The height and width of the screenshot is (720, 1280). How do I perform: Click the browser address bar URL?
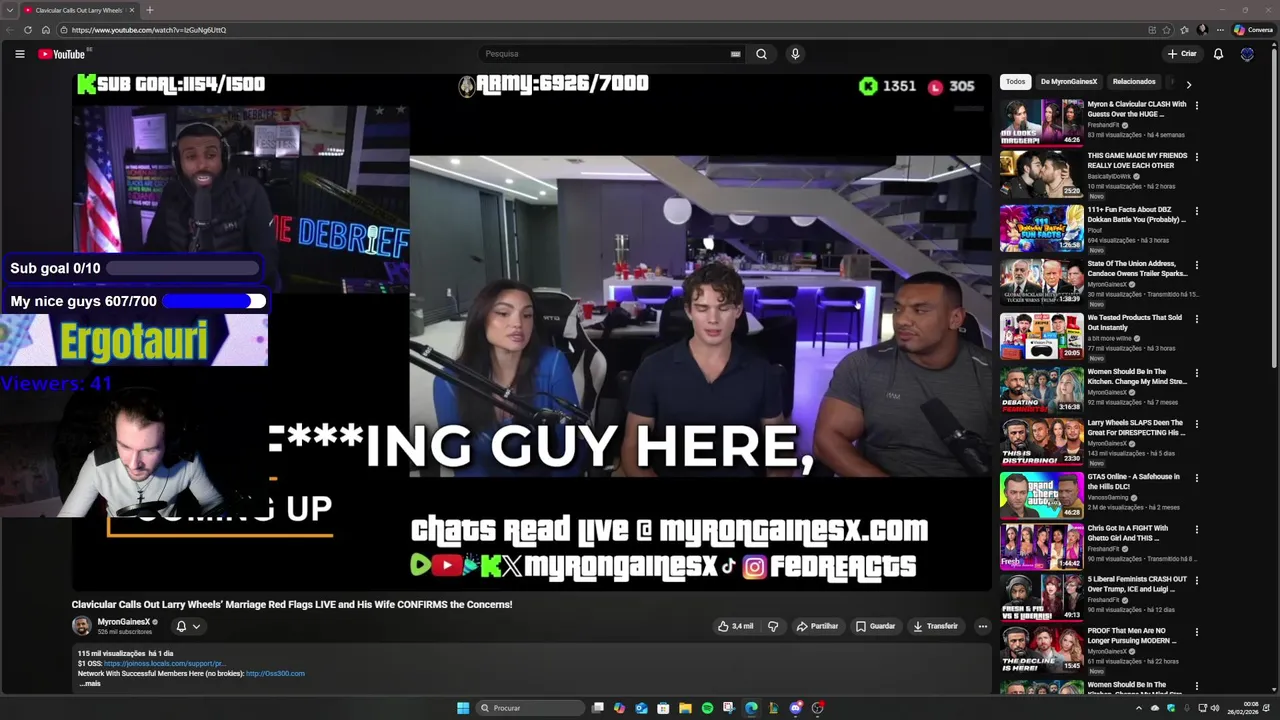click(149, 30)
